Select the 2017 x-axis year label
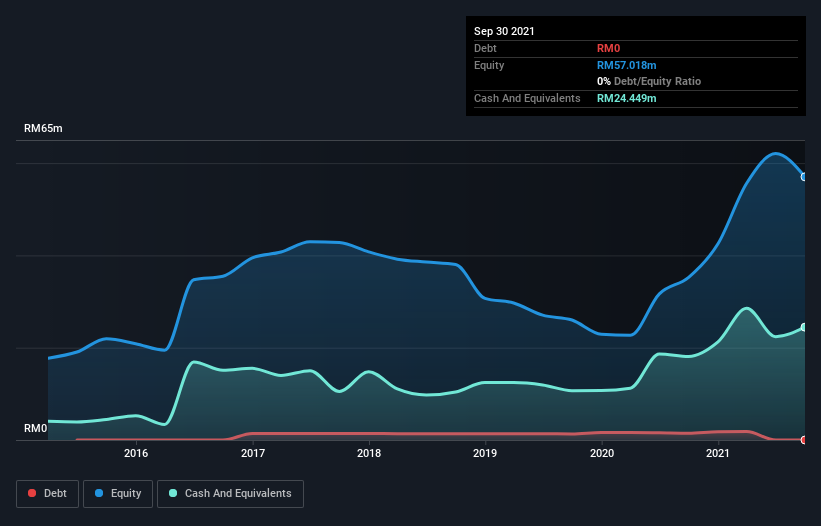The height and width of the screenshot is (526, 821). coord(253,454)
